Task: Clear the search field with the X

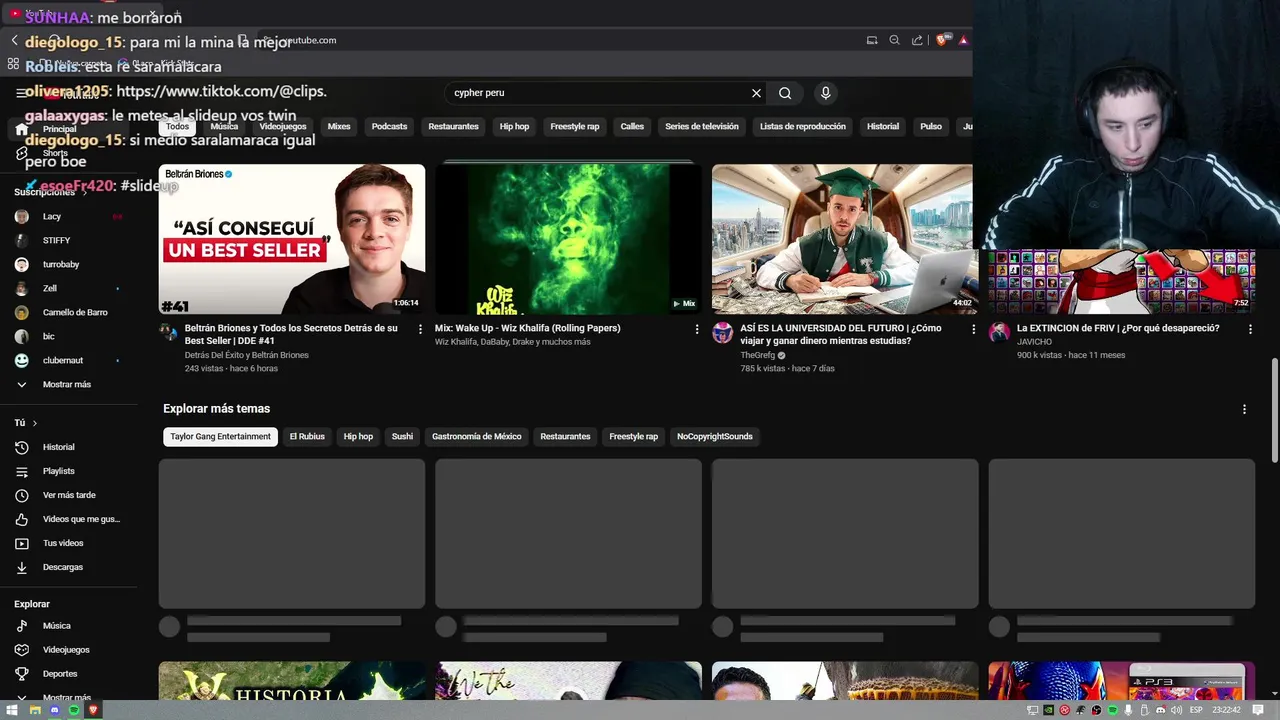Action: (x=756, y=93)
